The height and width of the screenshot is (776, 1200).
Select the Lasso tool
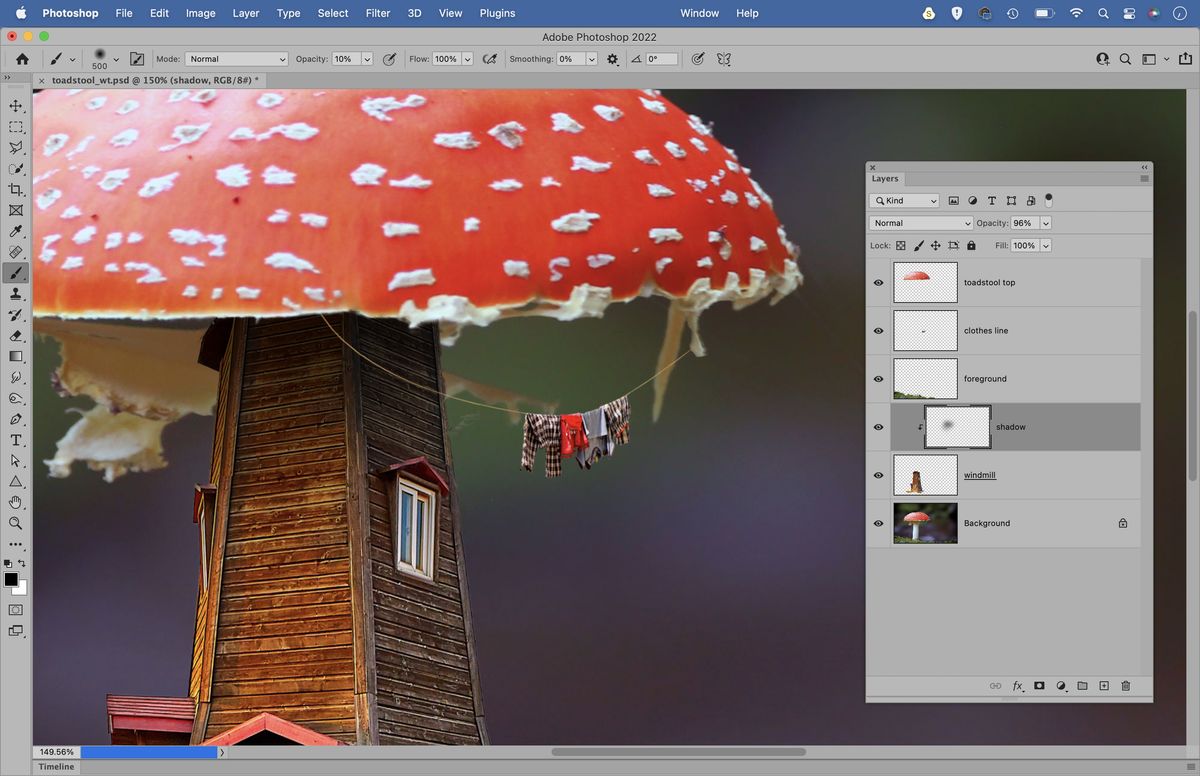click(15, 147)
